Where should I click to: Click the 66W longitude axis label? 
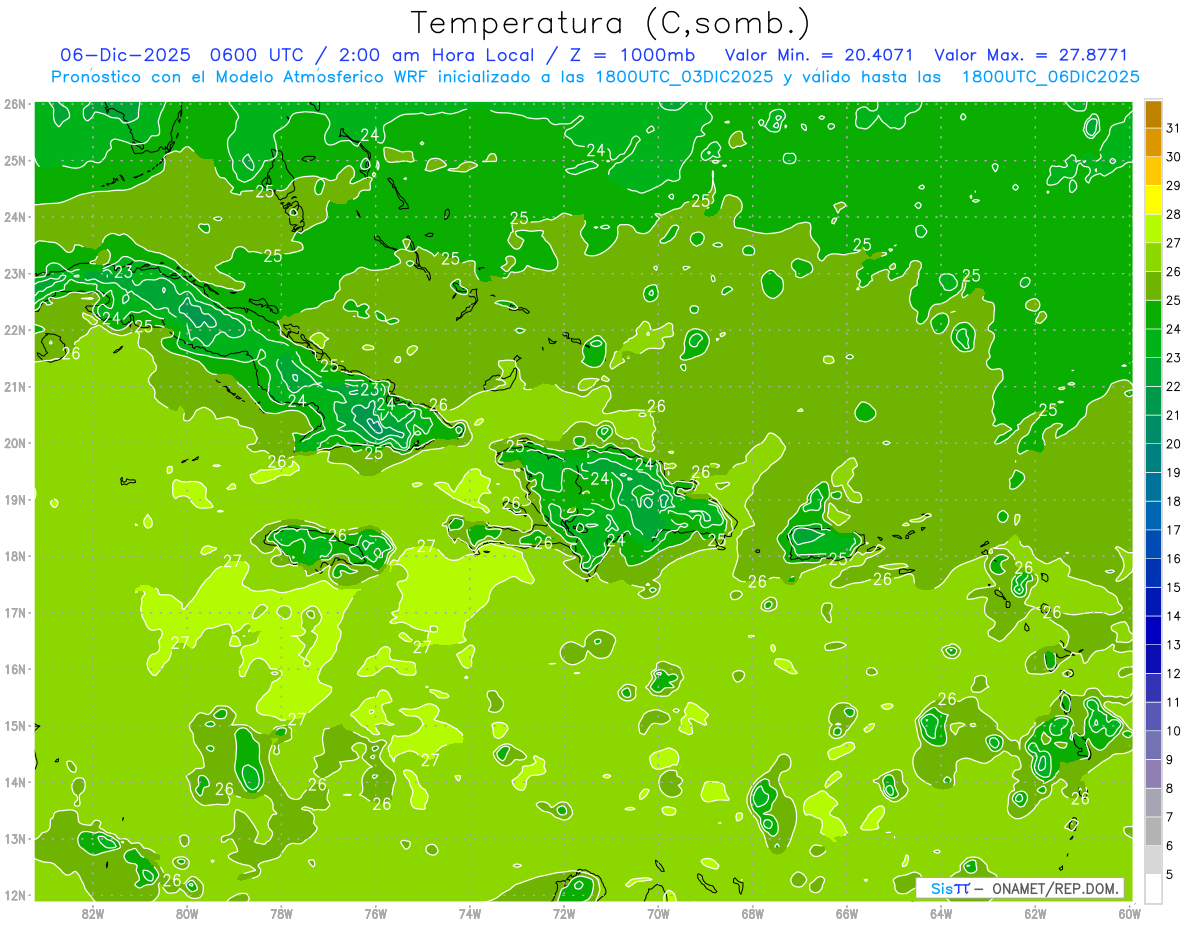(x=847, y=913)
